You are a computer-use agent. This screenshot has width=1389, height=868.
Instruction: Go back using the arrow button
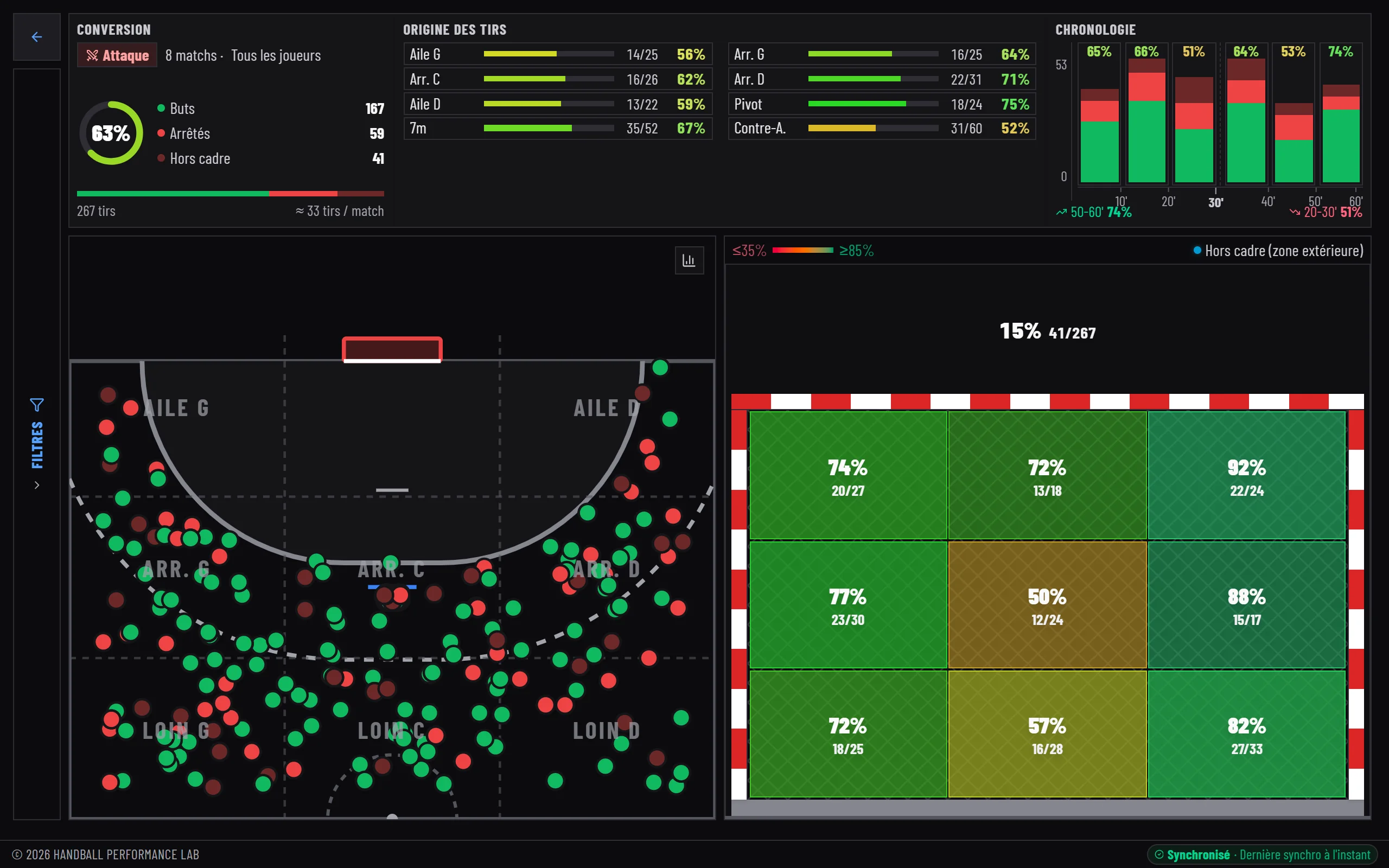(x=37, y=37)
